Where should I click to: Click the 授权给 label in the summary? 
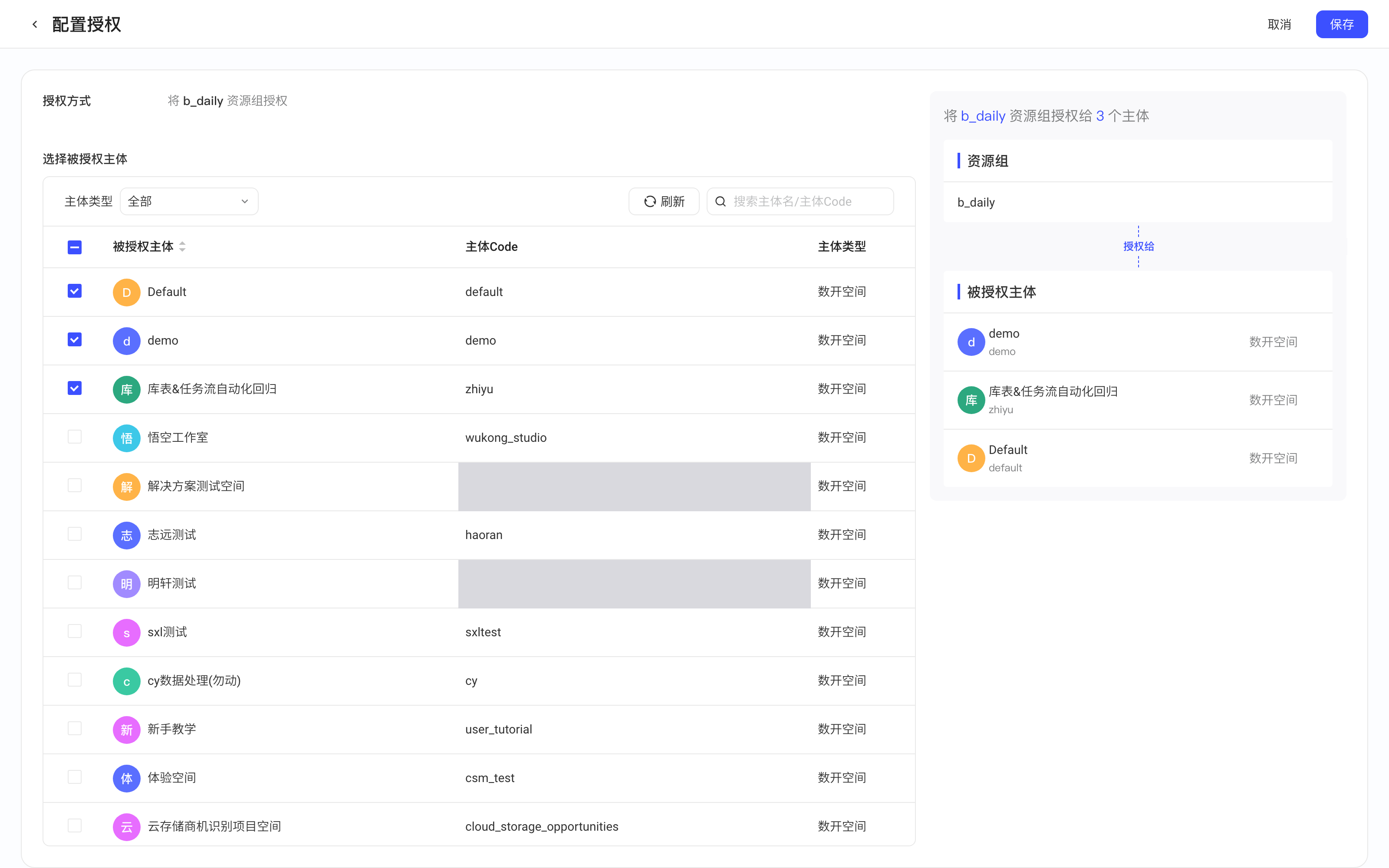(x=1139, y=246)
